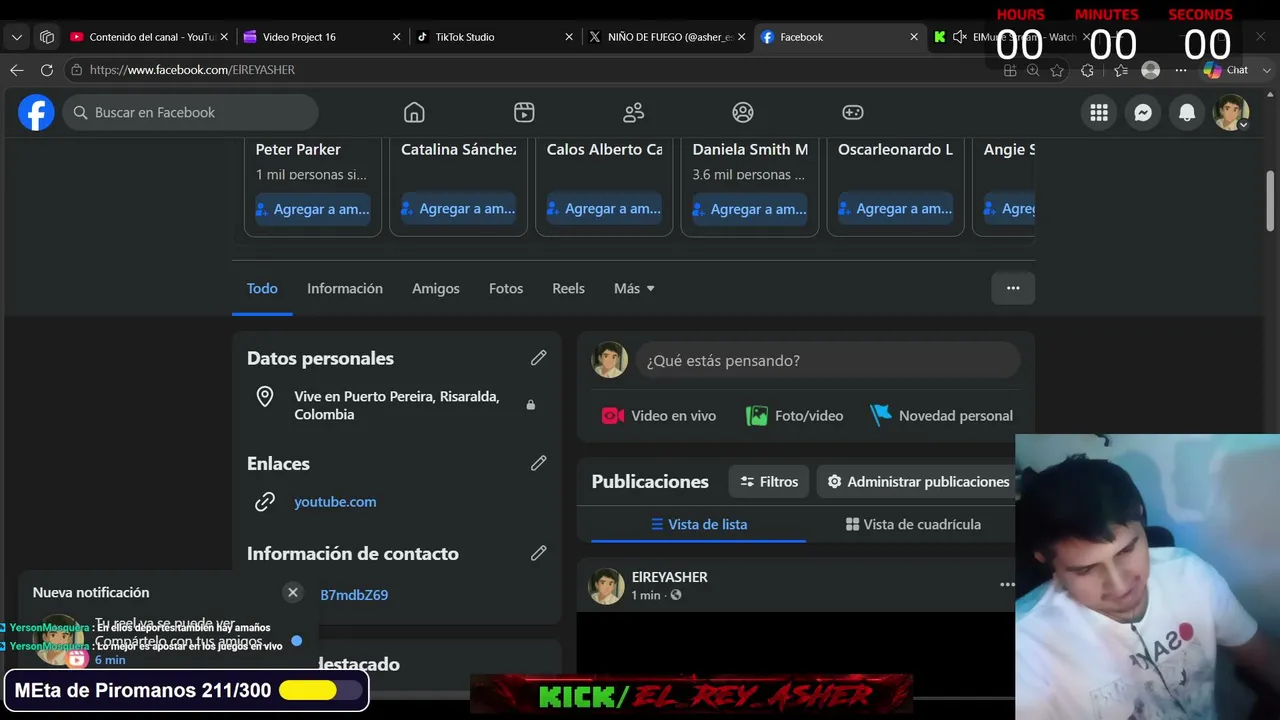Open the account profile picture menu
Image resolution: width=1280 pixels, height=720 pixels.
[x=1231, y=113]
